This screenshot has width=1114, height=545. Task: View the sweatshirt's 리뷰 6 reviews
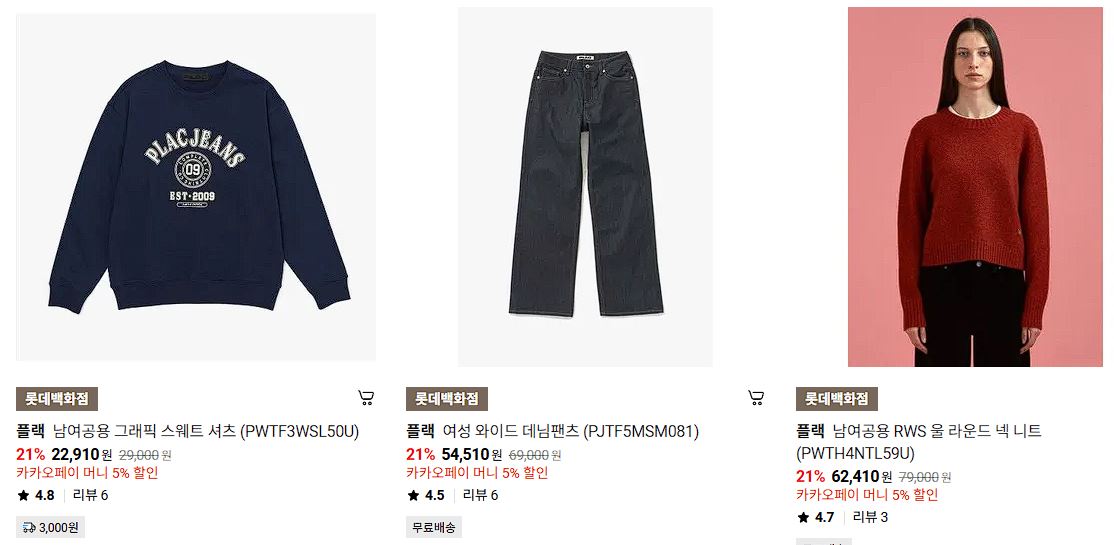point(91,495)
